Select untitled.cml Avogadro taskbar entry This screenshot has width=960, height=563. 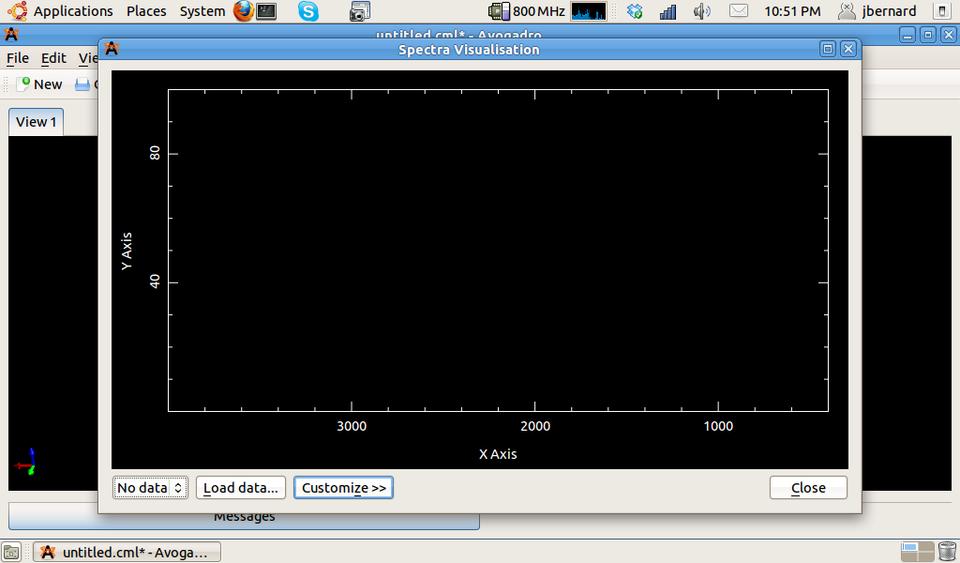click(x=126, y=552)
